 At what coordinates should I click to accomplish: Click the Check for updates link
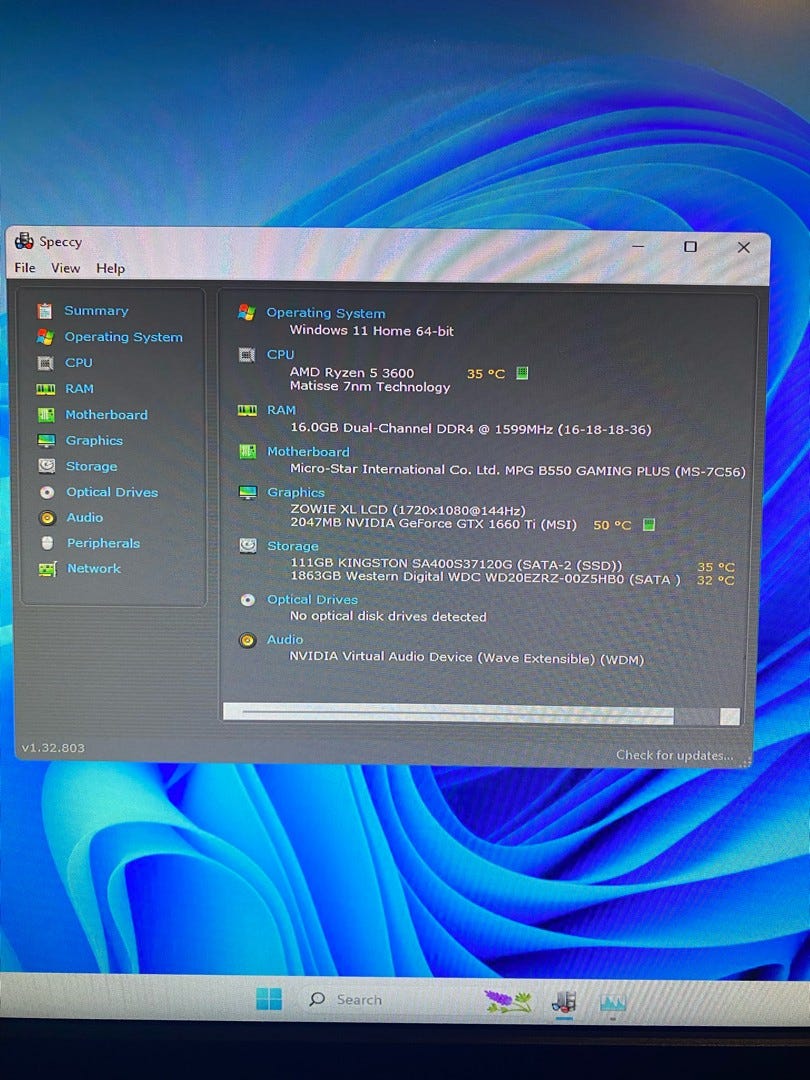click(x=675, y=755)
